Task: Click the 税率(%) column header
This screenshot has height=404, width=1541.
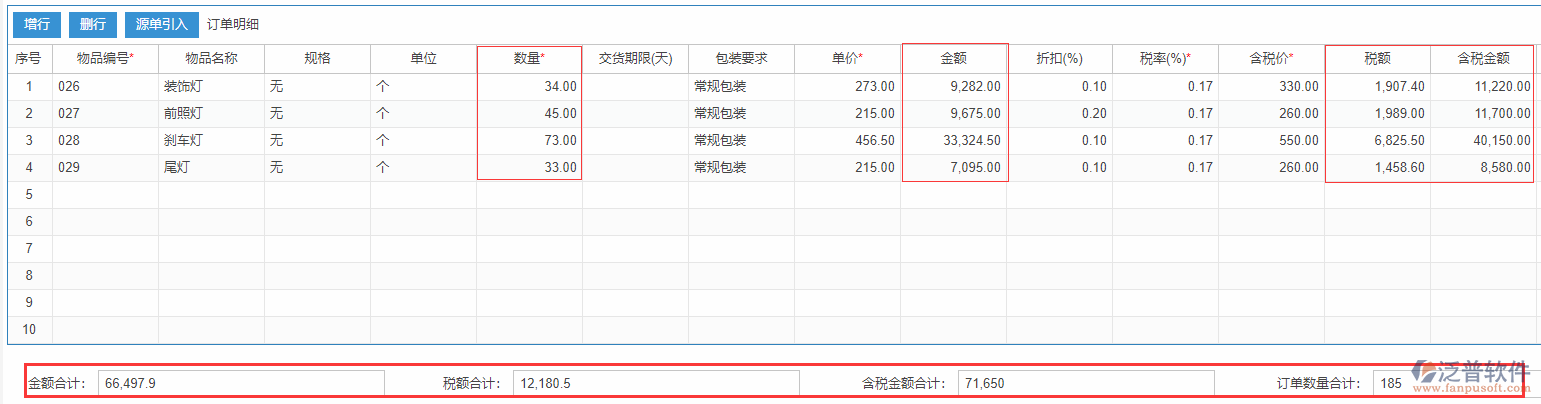Action: click(1165, 59)
